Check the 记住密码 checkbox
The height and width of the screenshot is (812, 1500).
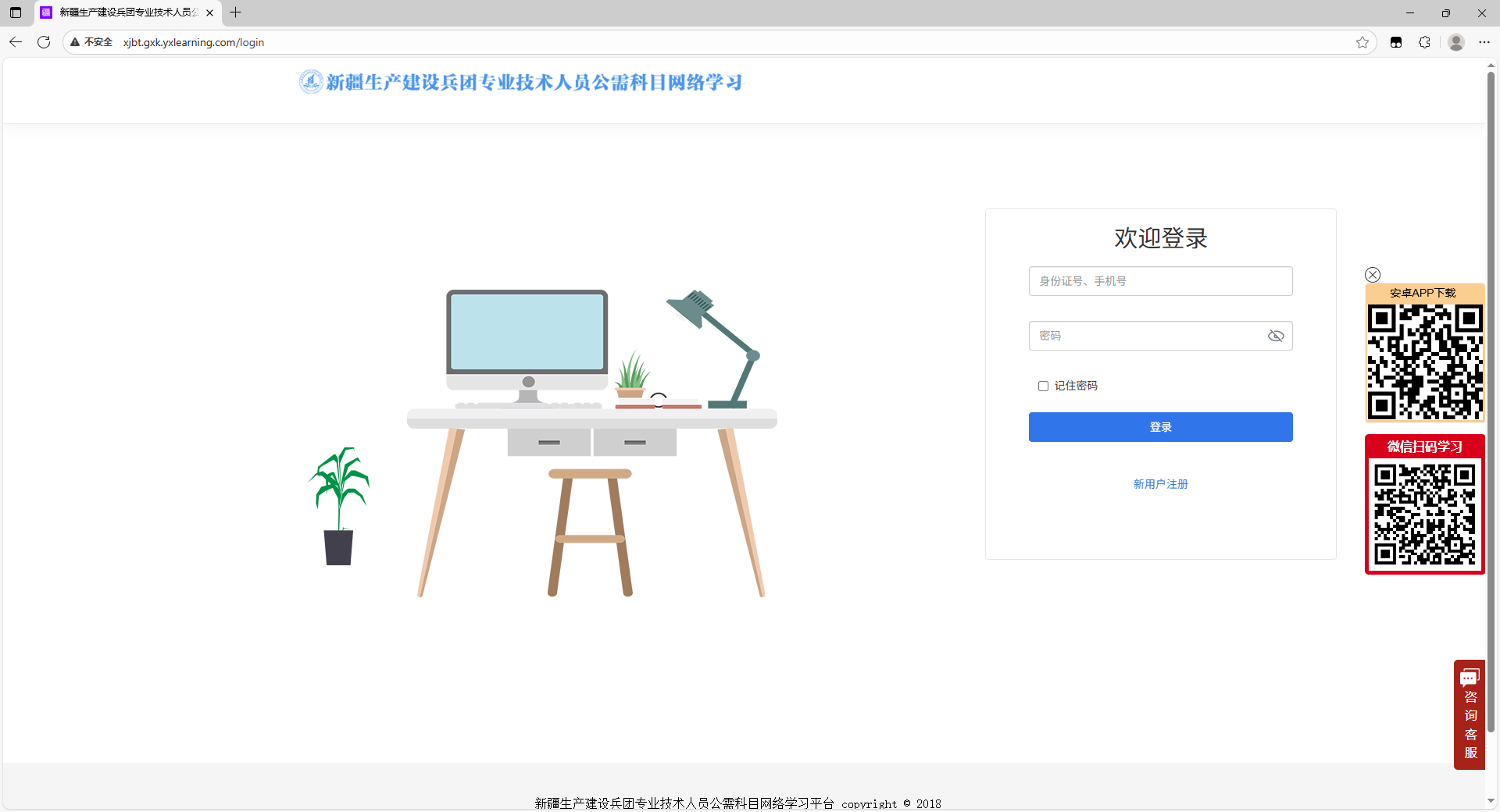click(1043, 386)
